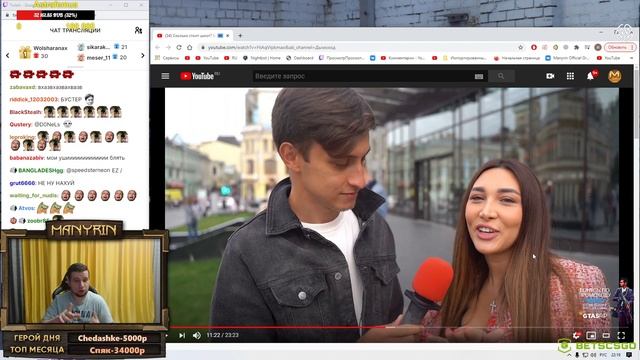Open the YouTube create video camera icon
640x360 pixels.
tap(550, 76)
